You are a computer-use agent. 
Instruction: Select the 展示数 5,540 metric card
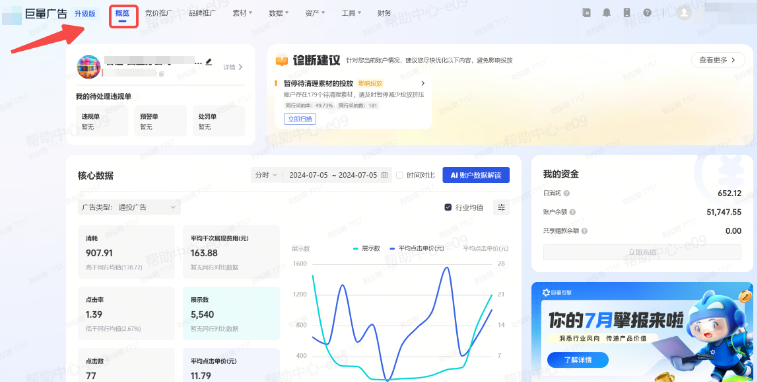[231, 313]
